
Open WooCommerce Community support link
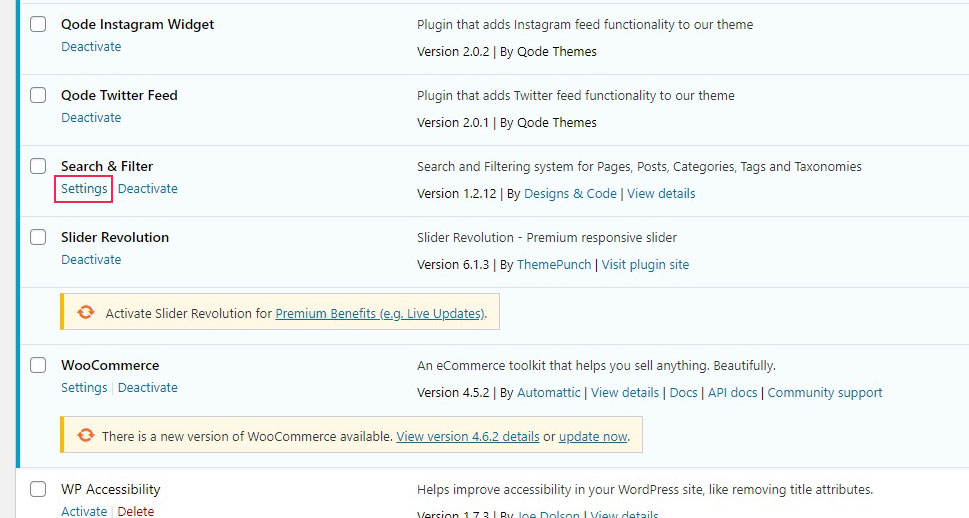(824, 392)
